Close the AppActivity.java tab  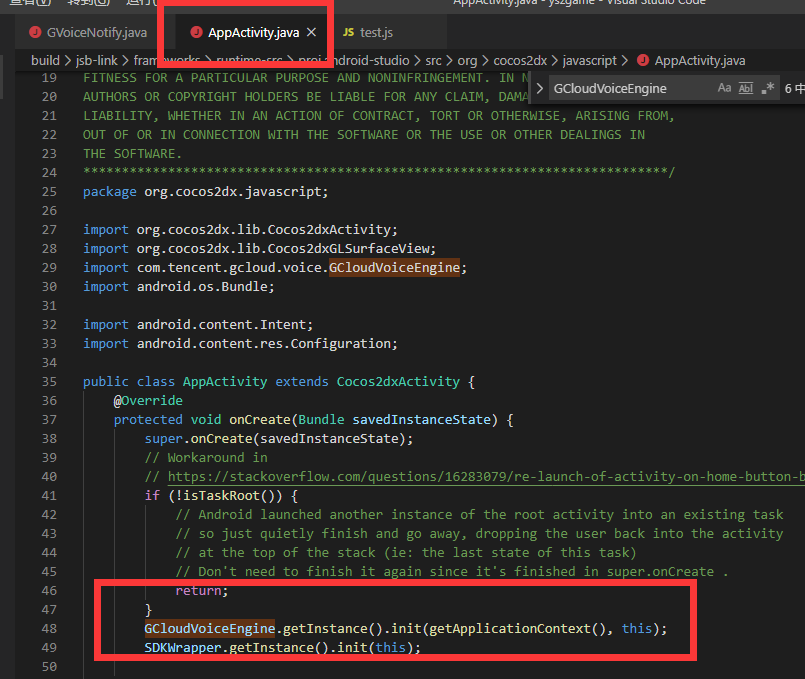click(x=311, y=32)
